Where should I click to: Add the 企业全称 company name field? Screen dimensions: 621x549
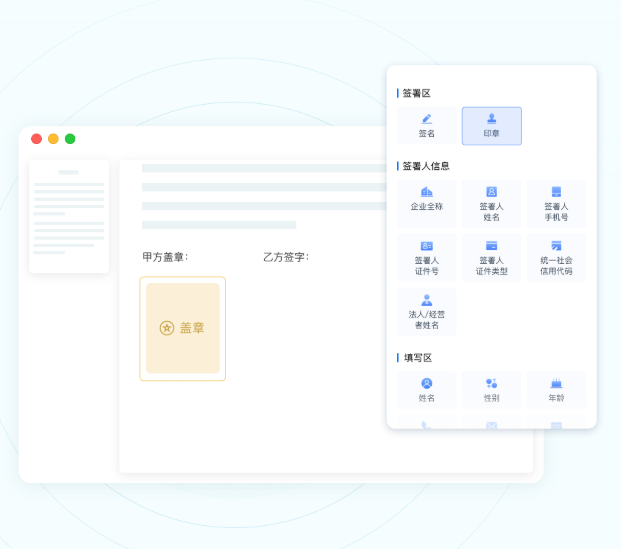pos(427,204)
